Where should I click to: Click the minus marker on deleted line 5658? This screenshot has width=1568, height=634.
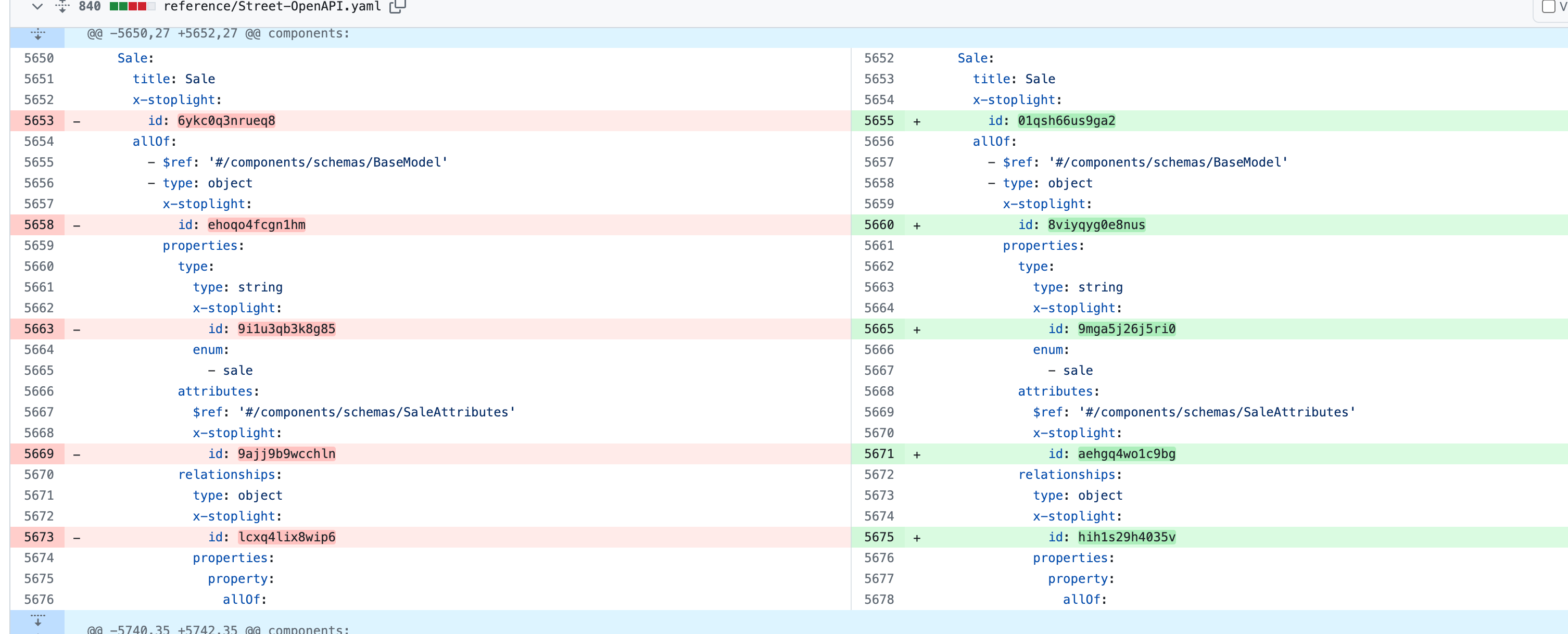(x=77, y=226)
